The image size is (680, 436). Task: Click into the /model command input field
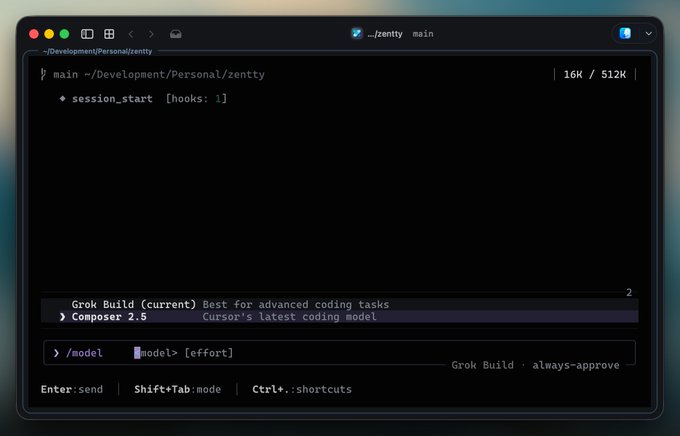[340, 353]
